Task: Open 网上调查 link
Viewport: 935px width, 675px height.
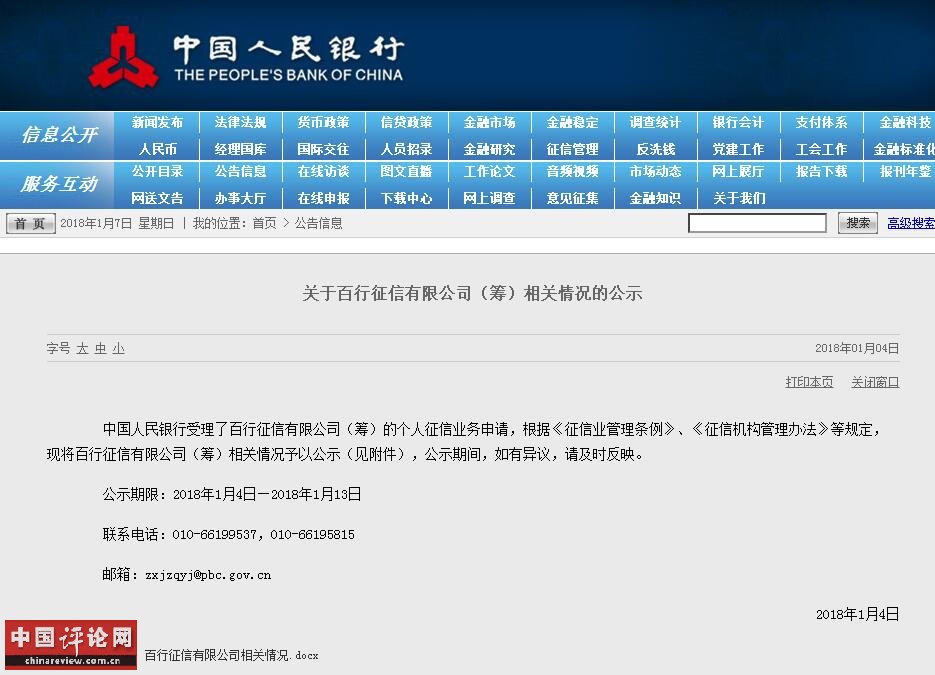Action: pyautogui.click(x=489, y=198)
